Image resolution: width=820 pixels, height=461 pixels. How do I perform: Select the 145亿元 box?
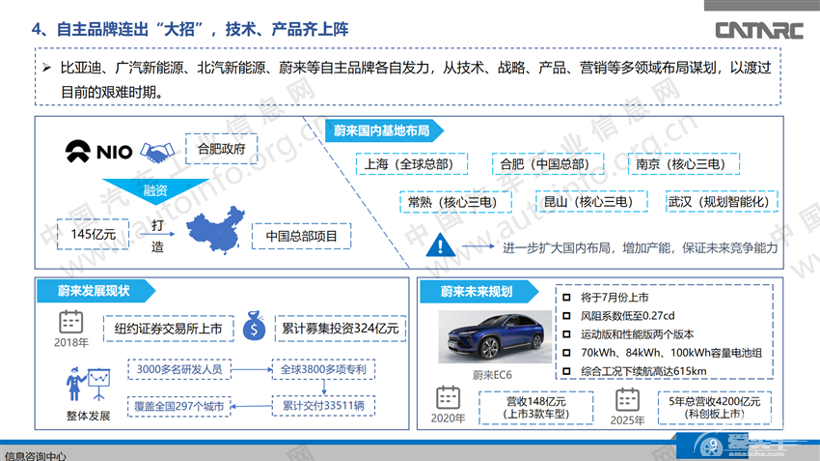click(x=93, y=234)
